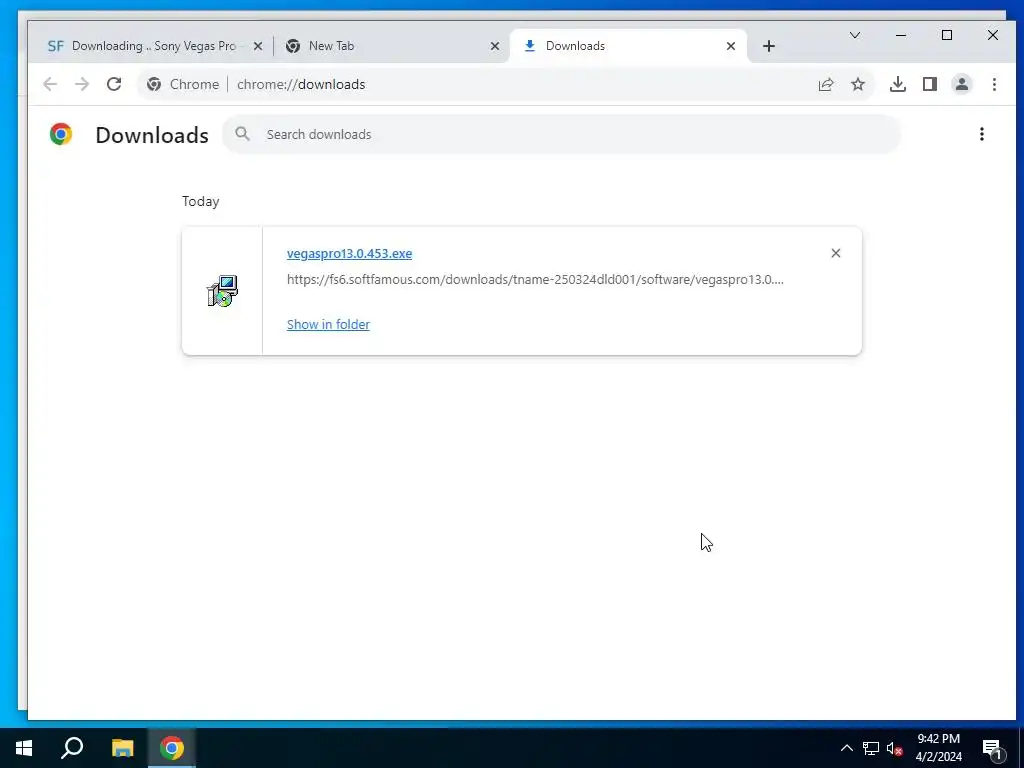Minimize the Chrome window

(x=901, y=35)
